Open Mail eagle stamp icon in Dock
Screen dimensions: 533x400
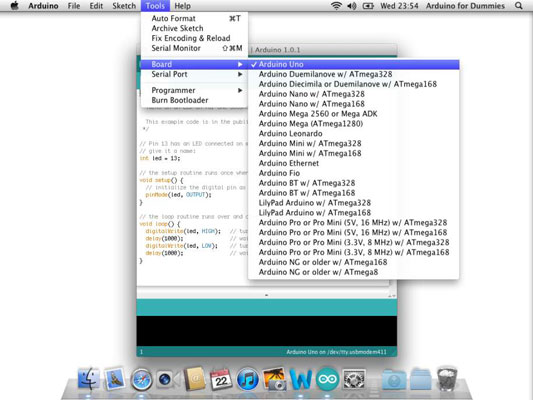115,379
